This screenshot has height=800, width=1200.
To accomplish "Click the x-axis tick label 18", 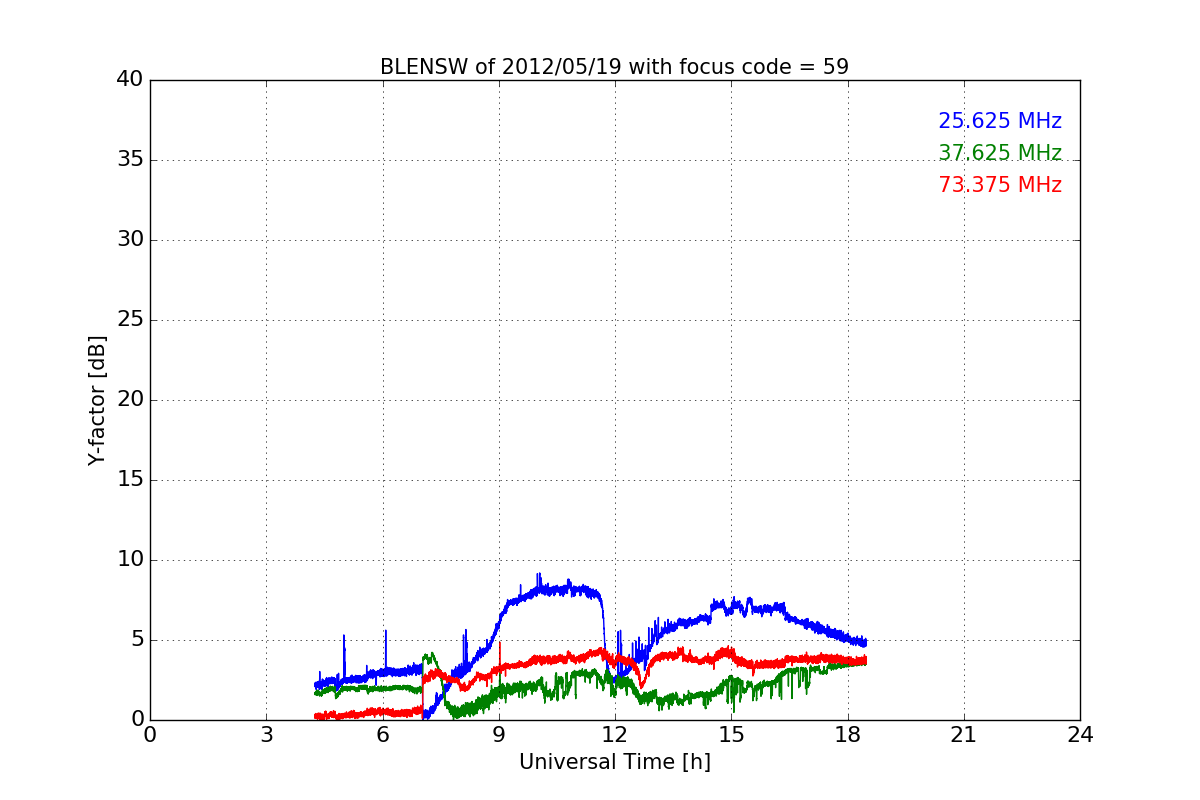I will pos(848,734).
